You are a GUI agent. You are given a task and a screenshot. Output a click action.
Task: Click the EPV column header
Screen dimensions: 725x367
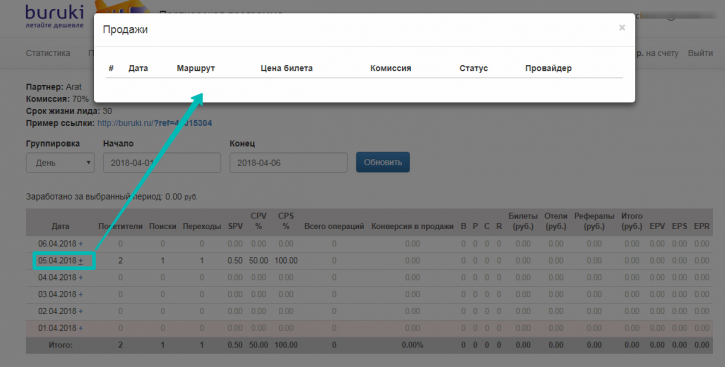coord(657,226)
